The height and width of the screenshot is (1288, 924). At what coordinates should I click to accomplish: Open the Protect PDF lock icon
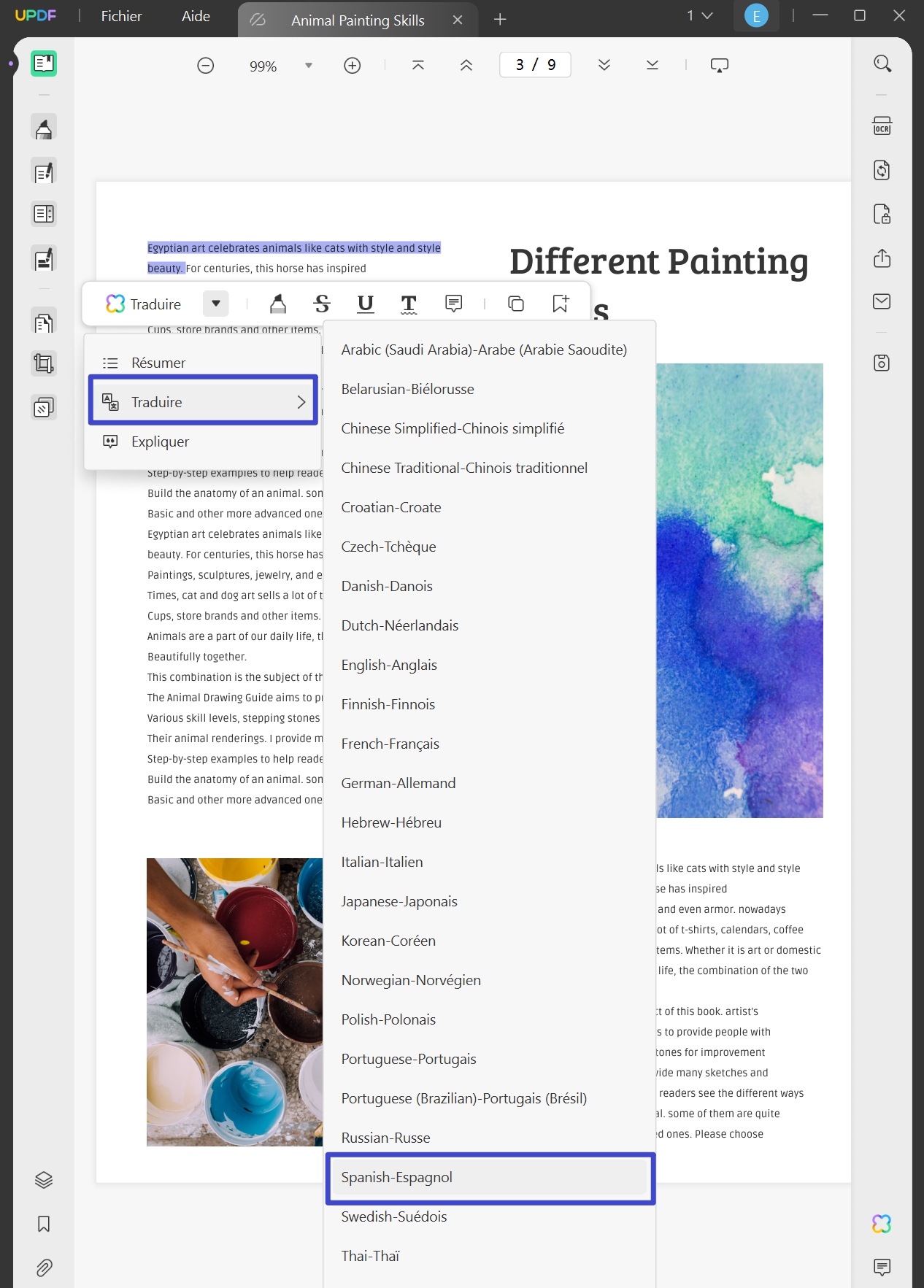coord(882,214)
